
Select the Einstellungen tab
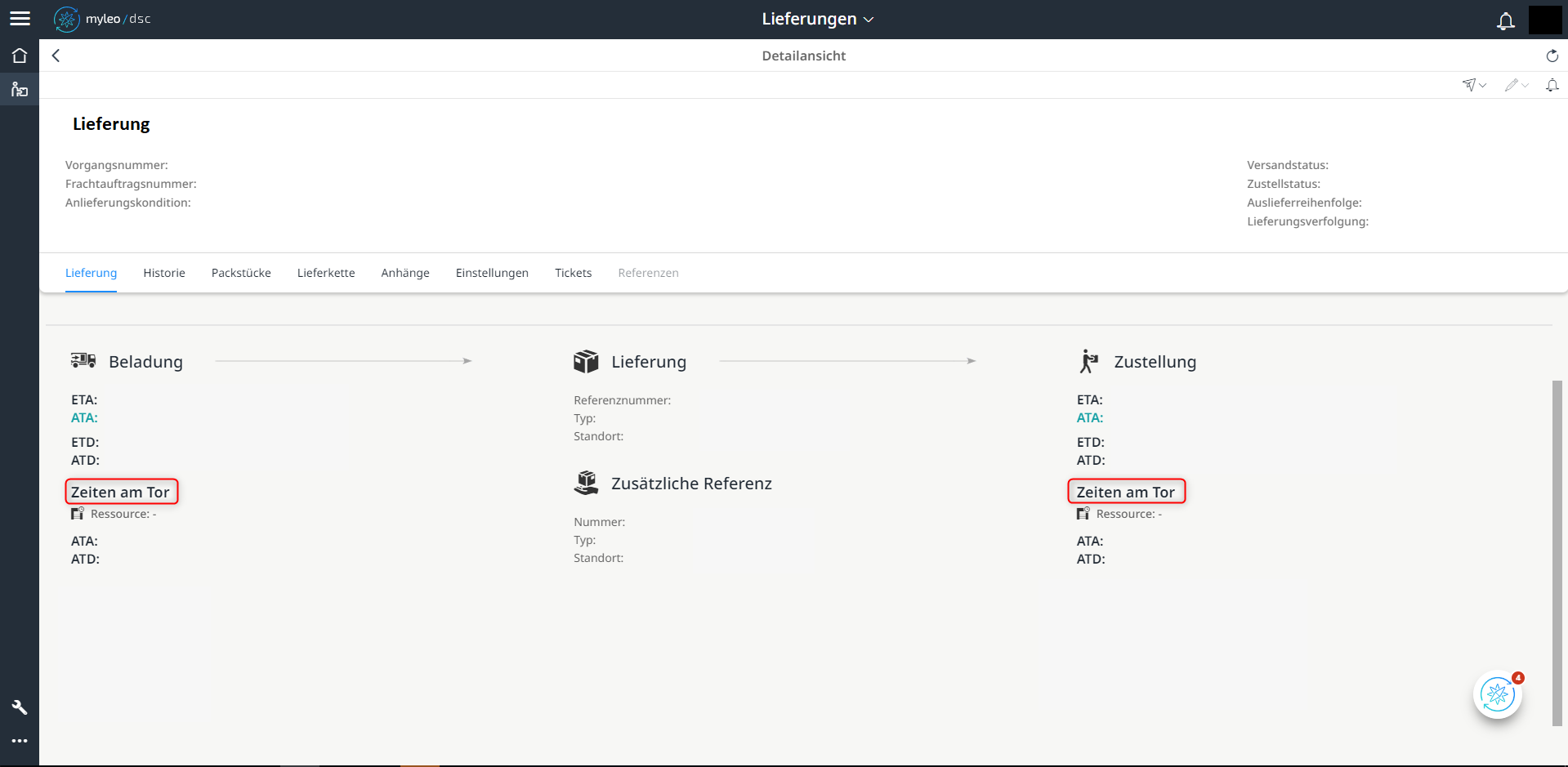pos(492,273)
